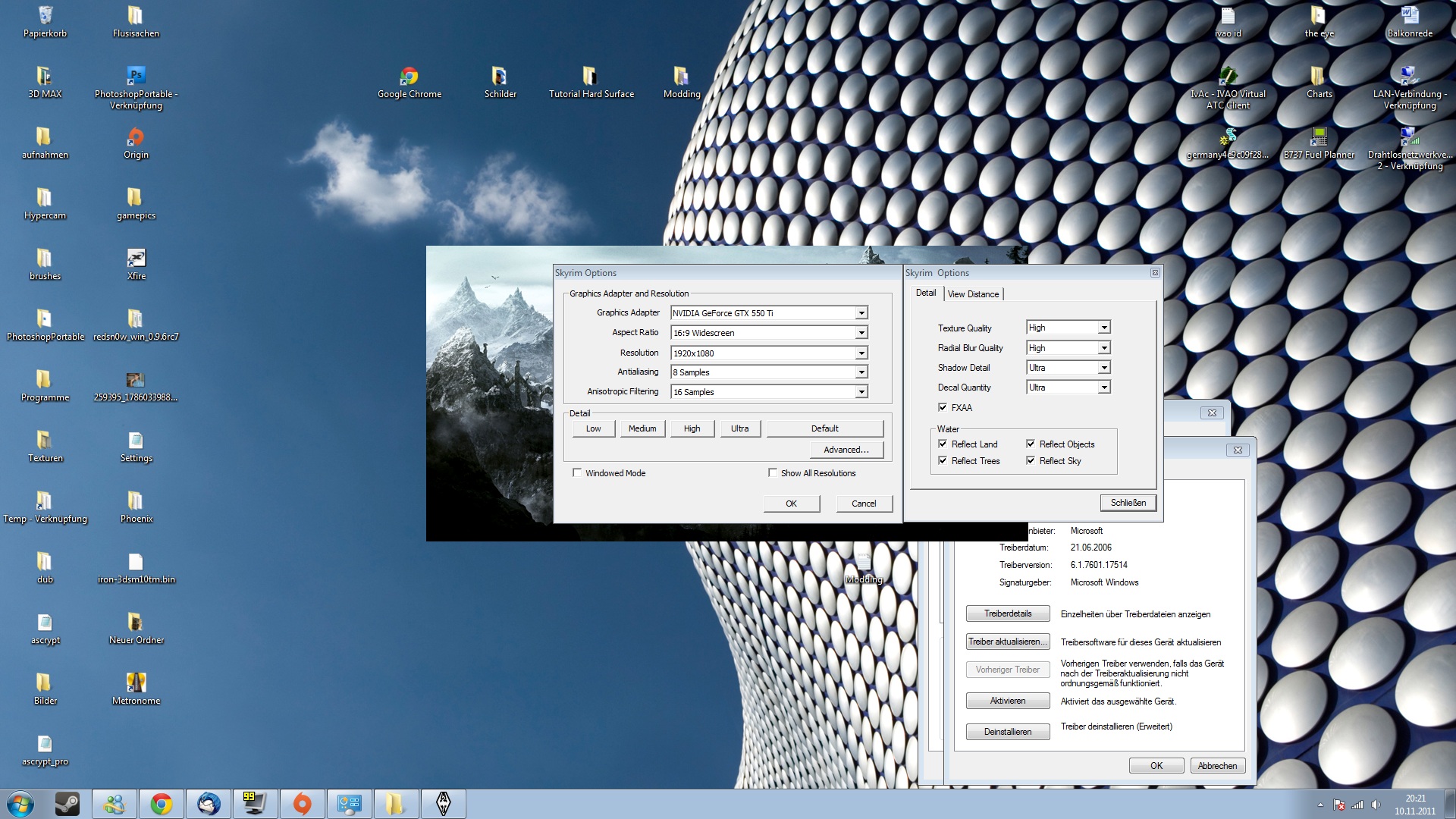Click the Steam icon in the taskbar
Viewport: 1456px width, 819px height.
pos(67,804)
